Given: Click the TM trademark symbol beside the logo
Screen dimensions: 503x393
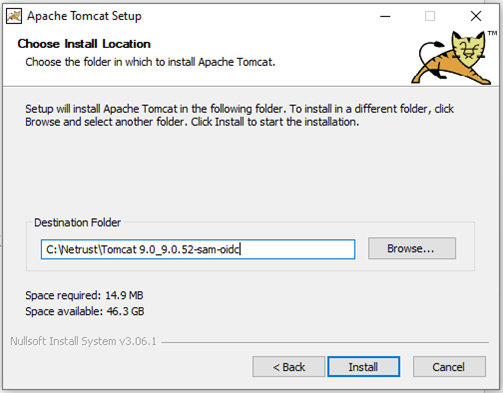Looking at the screenshot, I should [x=492, y=33].
